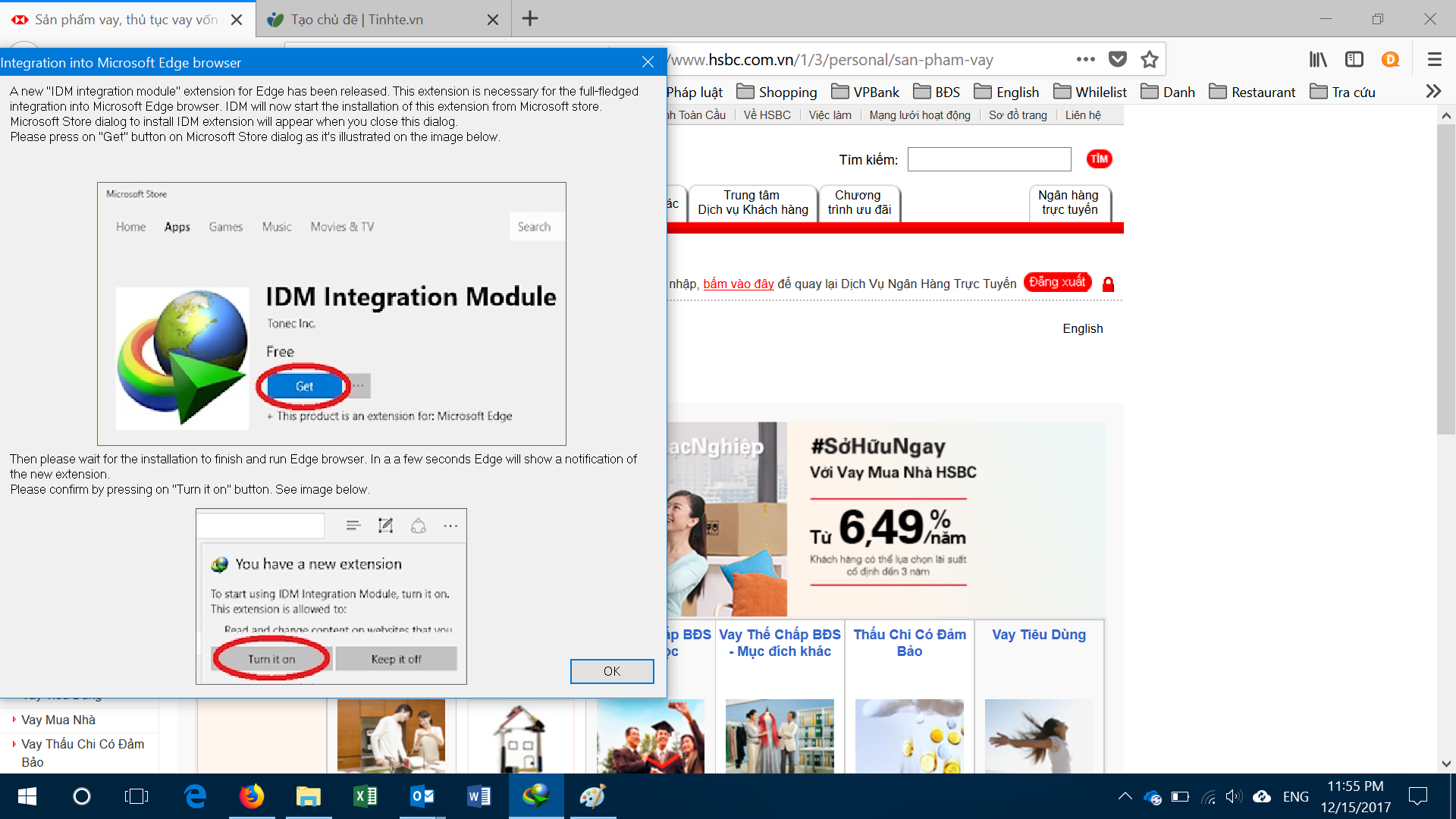Screen dimensions: 1456x819
Task: Toggle the Đăng xuất button on HSBC
Action: [x=1059, y=281]
